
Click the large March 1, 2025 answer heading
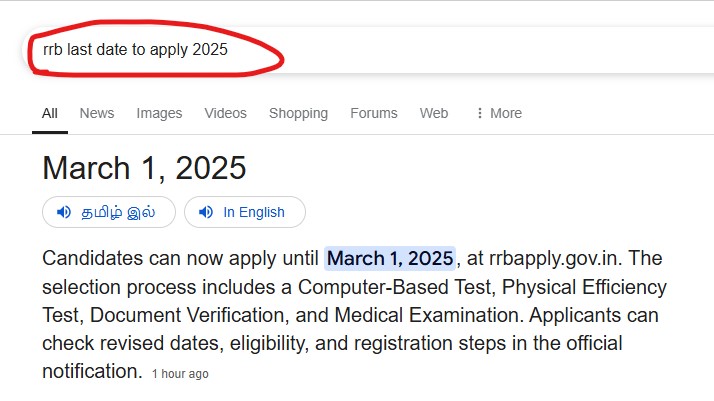click(x=144, y=168)
